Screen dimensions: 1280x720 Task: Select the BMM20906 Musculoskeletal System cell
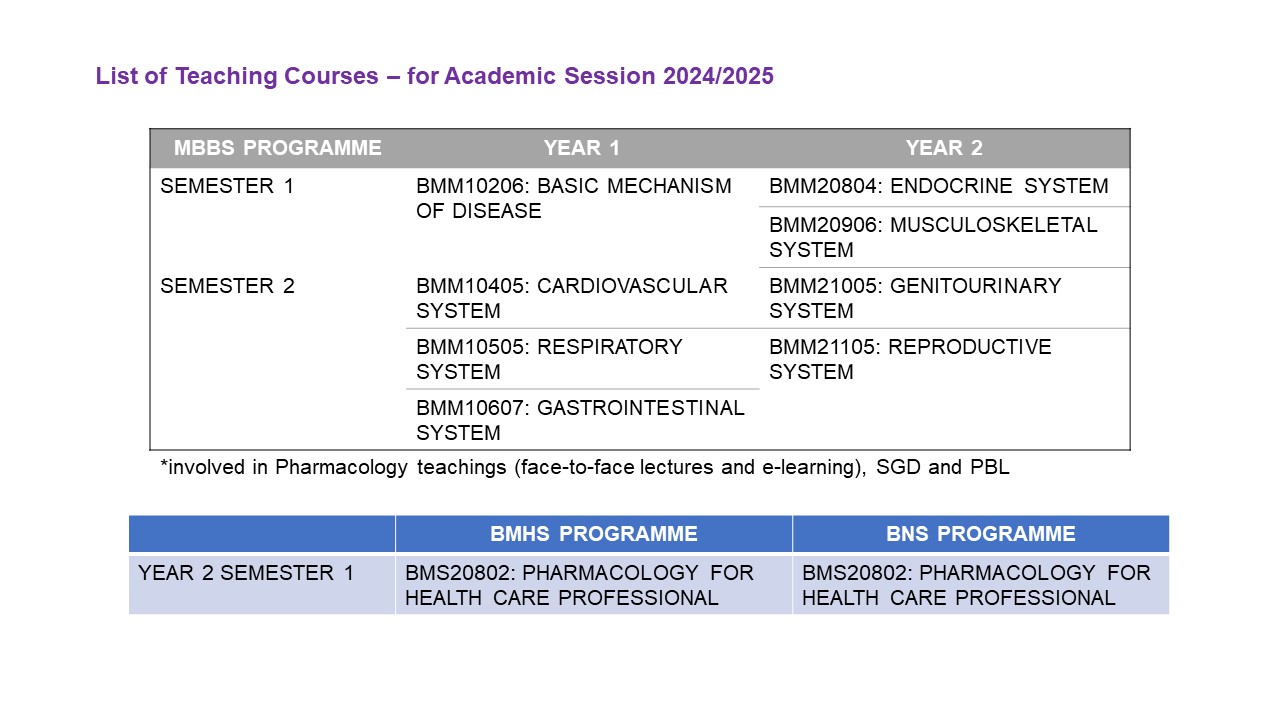pyautogui.click(x=944, y=237)
